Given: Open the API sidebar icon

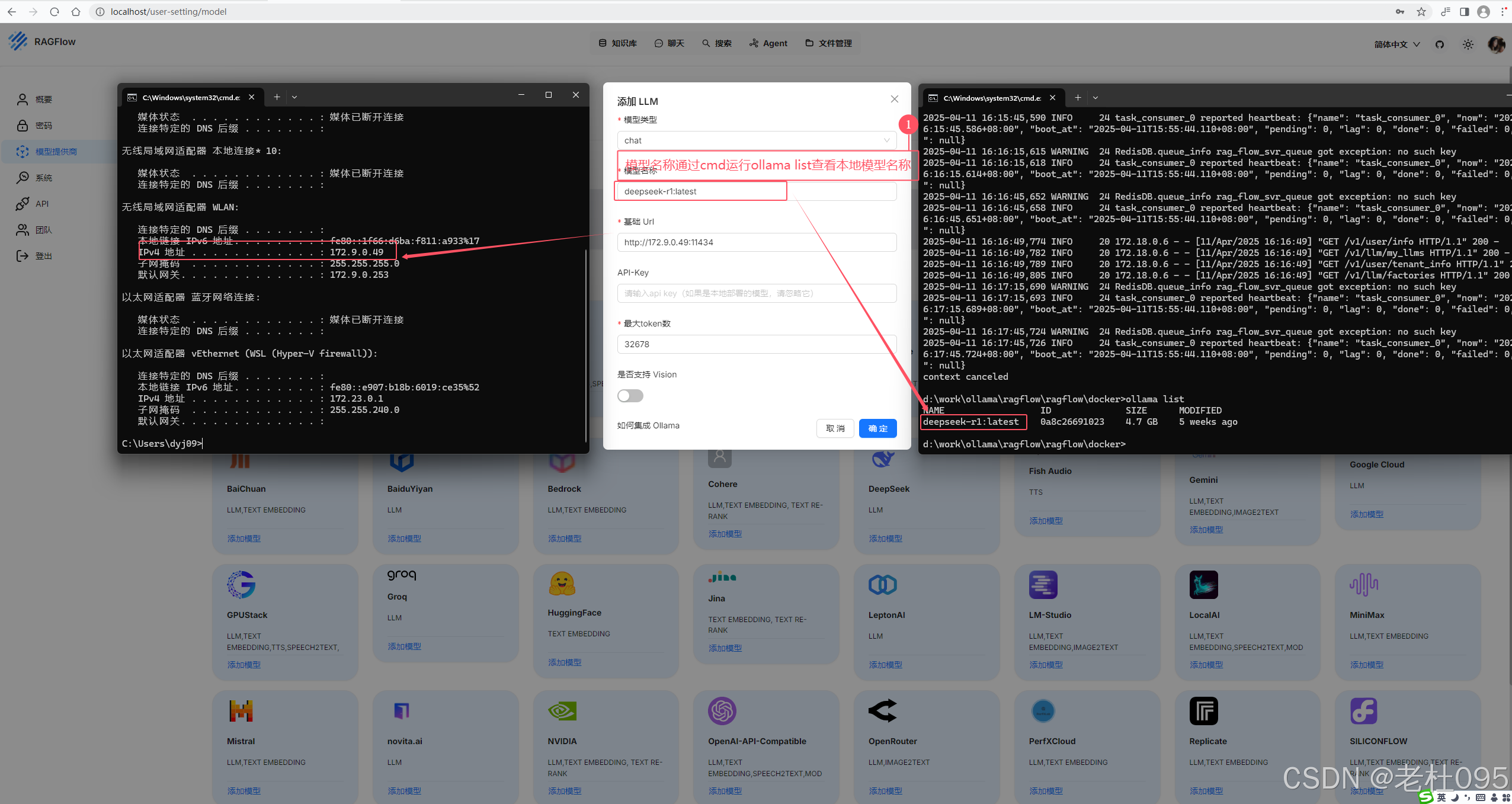Looking at the screenshot, I should pyautogui.click(x=23, y=204).
